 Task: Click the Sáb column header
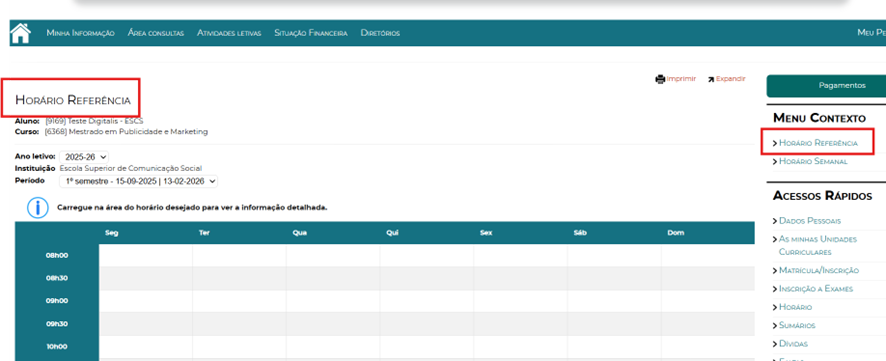[580, 233]
